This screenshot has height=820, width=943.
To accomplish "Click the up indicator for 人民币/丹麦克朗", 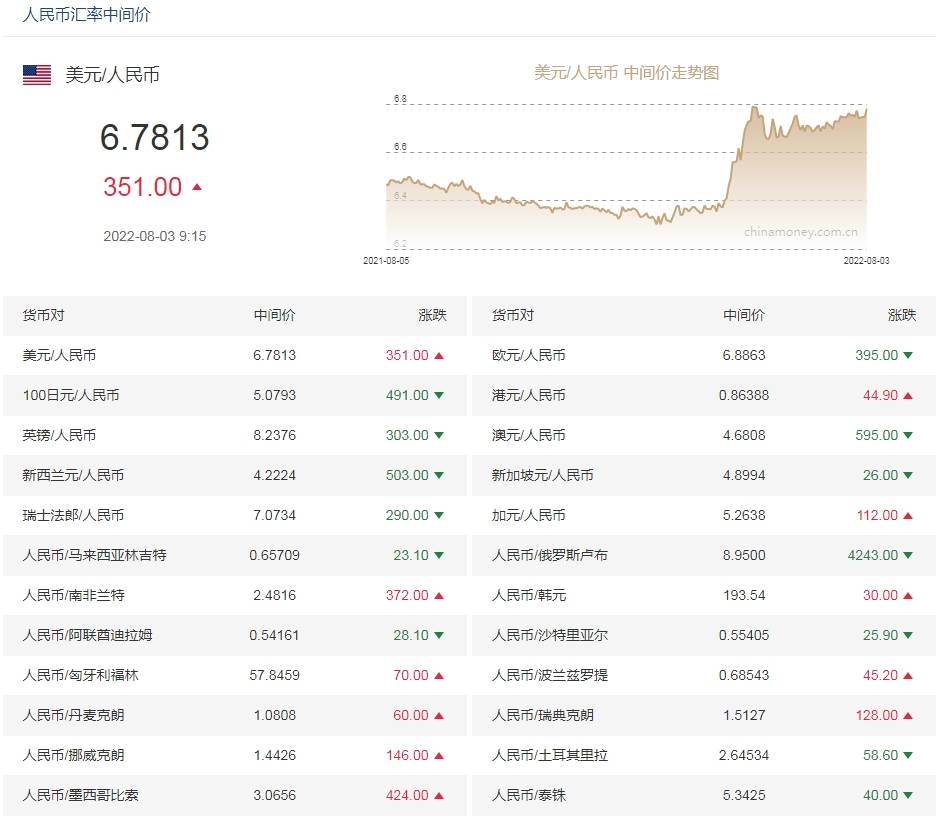I will (437, 715).
